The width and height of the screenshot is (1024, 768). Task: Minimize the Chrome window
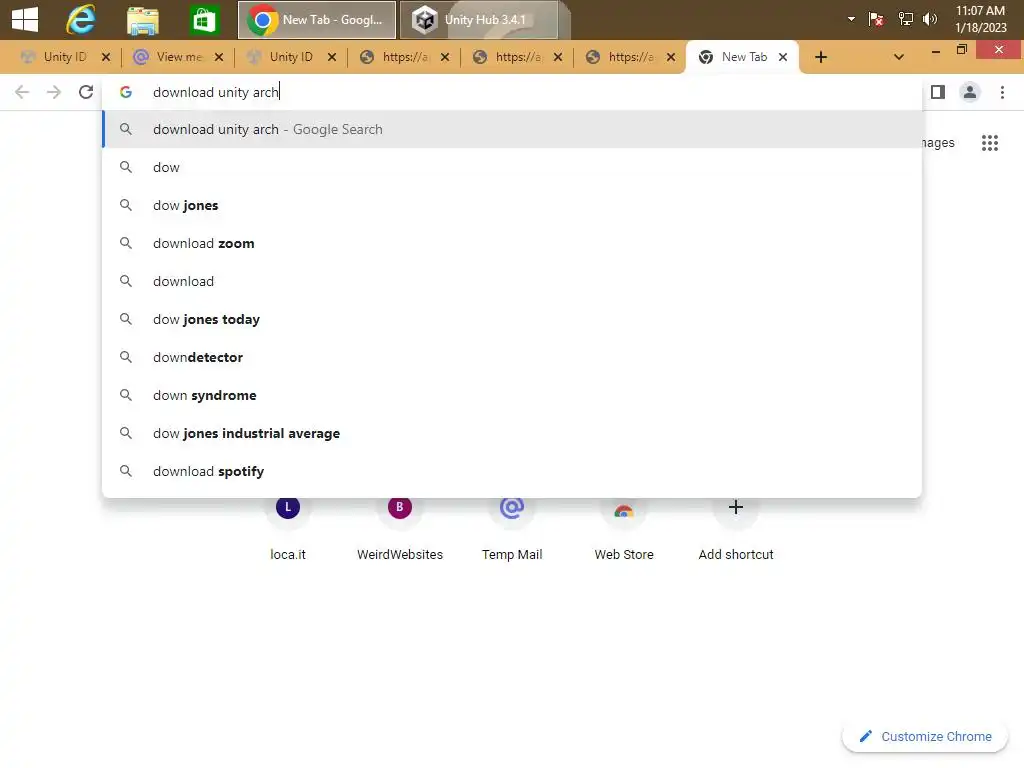click(x=936, y=50)
